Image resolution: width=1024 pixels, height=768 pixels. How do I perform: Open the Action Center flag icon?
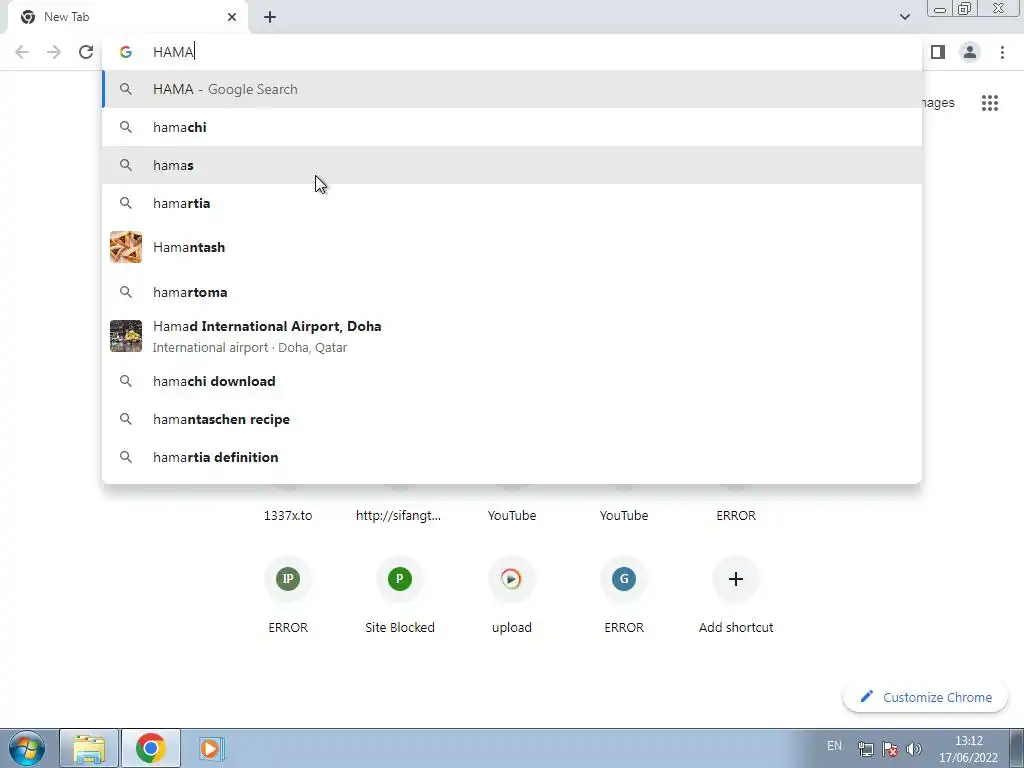(x=889, y=749)
